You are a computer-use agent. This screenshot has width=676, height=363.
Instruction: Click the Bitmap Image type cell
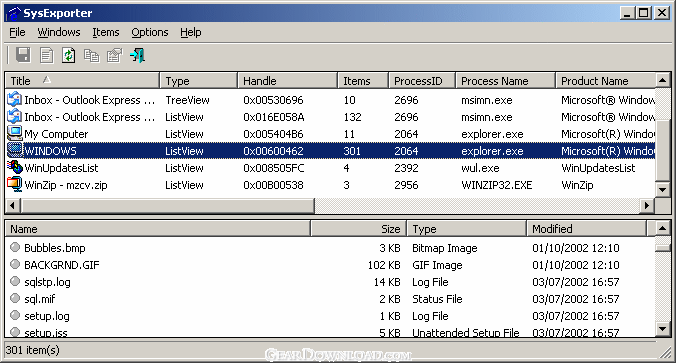tap(444, 248)
